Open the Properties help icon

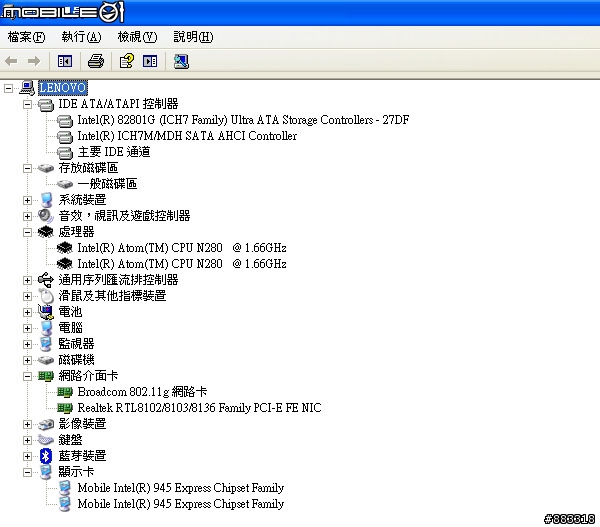click(127, 61)
